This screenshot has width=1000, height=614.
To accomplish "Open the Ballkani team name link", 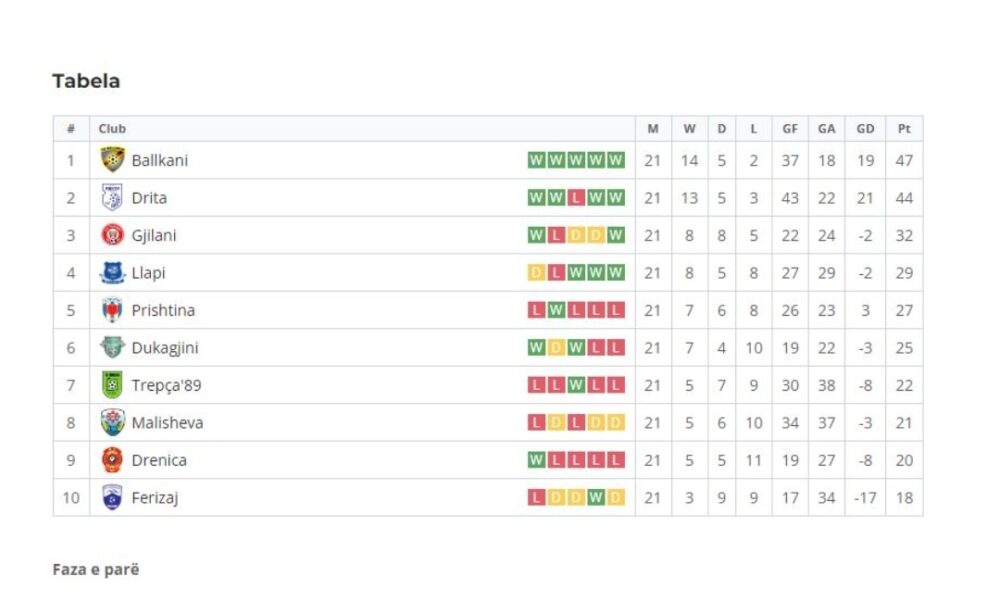I will tap(159, 161).
